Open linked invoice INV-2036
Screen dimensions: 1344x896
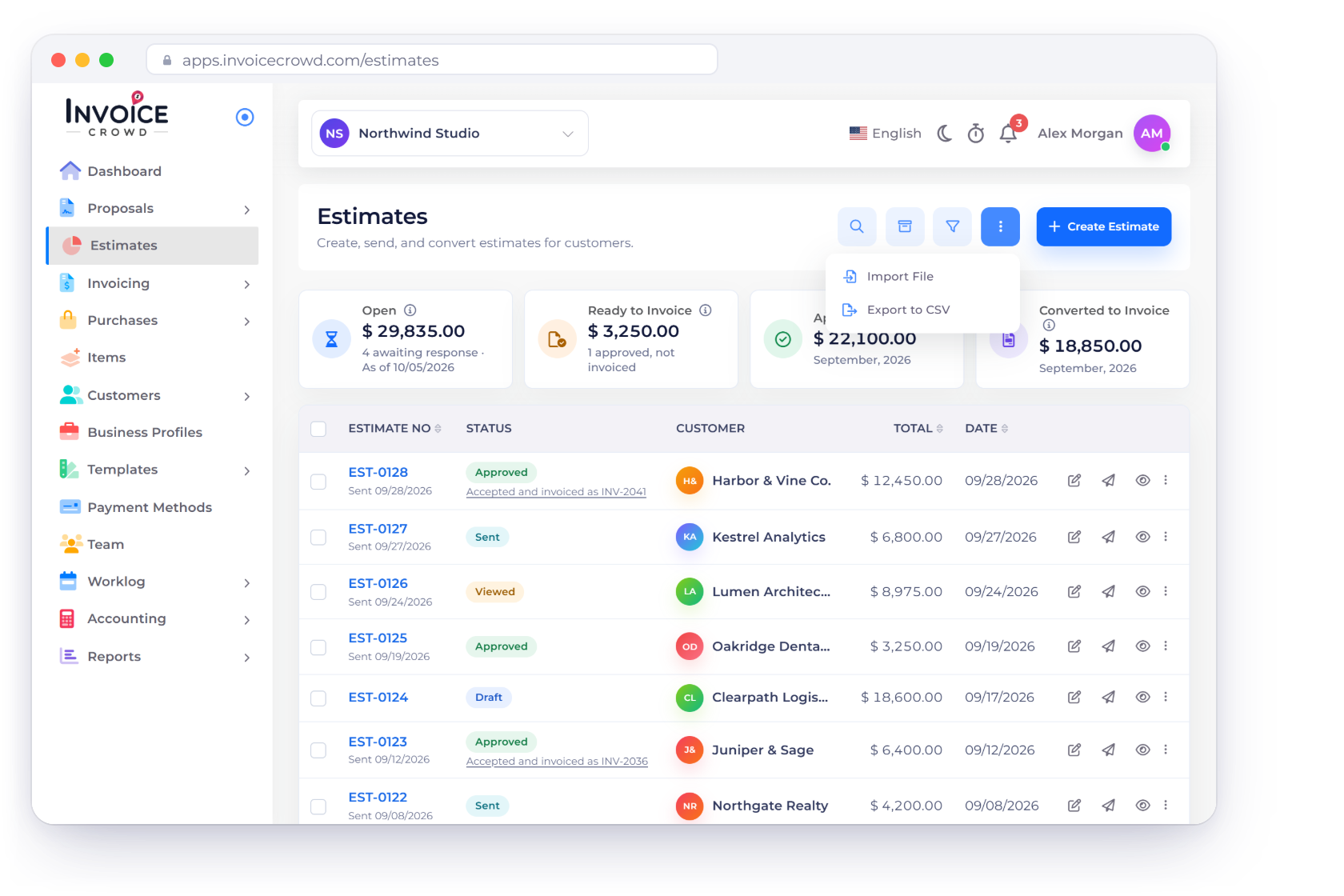pyautogui.click(x=557, y=762)
